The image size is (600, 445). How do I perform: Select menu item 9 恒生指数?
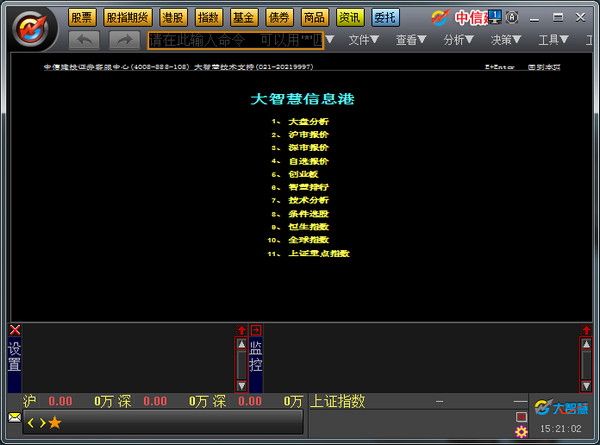[x=300, y=227]
